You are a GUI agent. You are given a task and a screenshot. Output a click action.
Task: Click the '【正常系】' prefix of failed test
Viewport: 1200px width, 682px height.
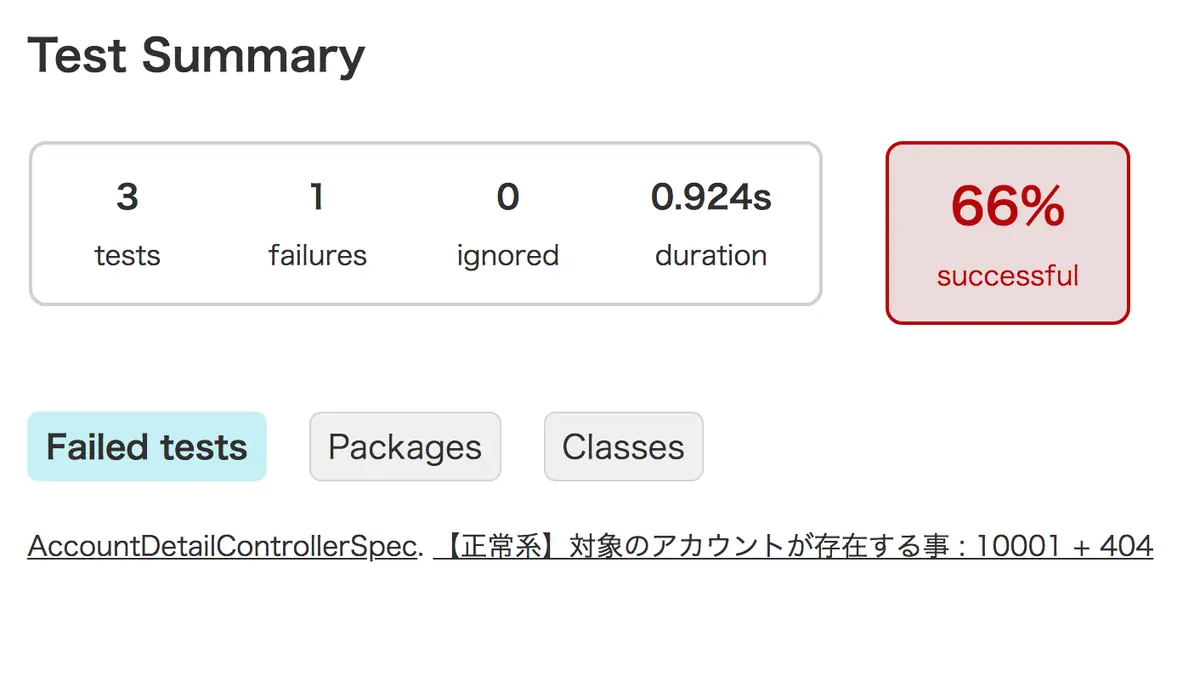(501, 546)
